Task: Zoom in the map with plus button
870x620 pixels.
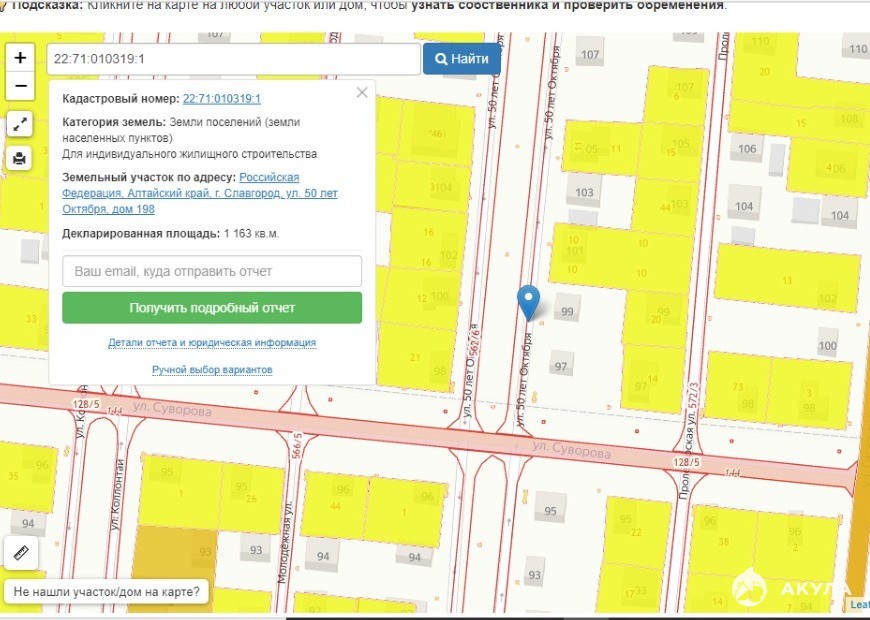Action: coord(20,58)
